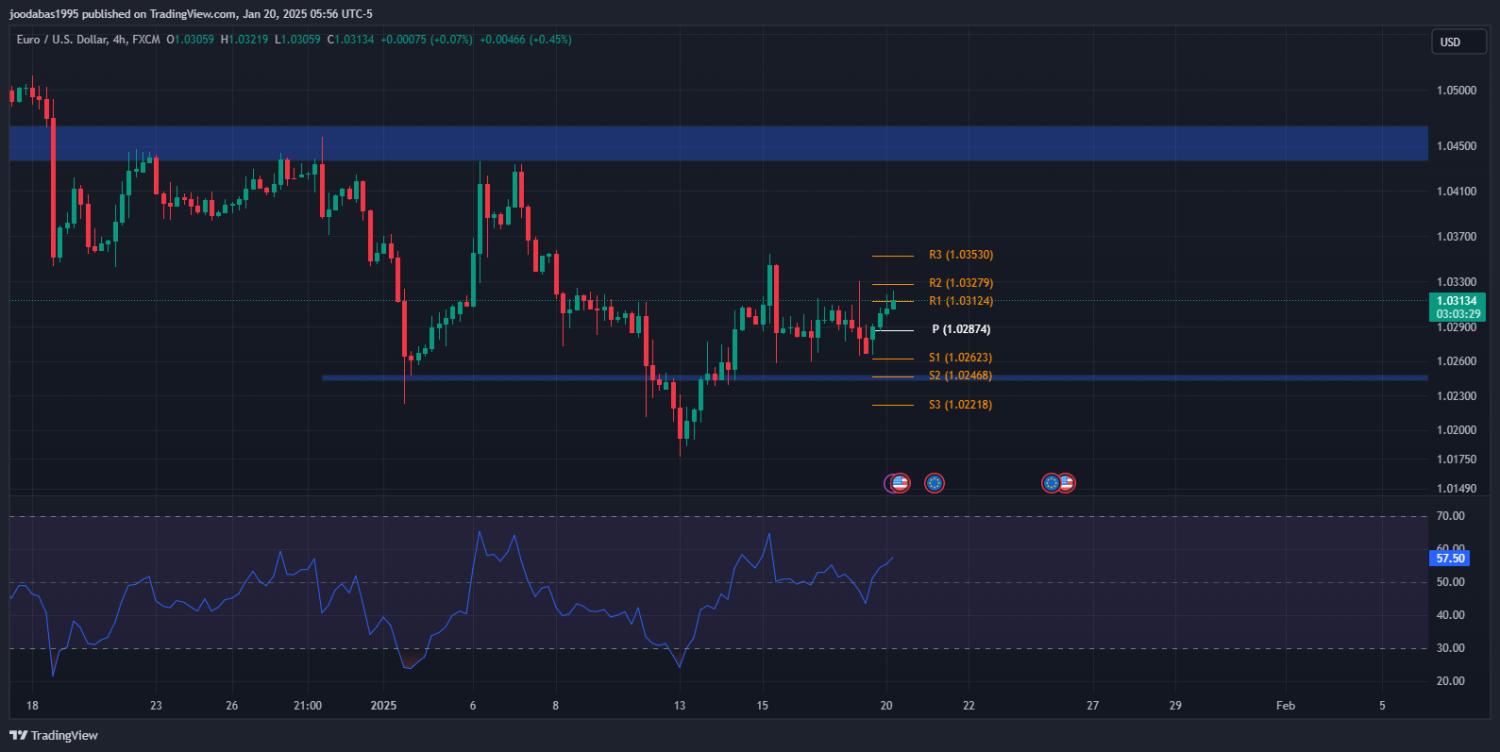1500x752 pixels.
Task: Open the leftmost US flag economic event icon
Action: point(899,483)
